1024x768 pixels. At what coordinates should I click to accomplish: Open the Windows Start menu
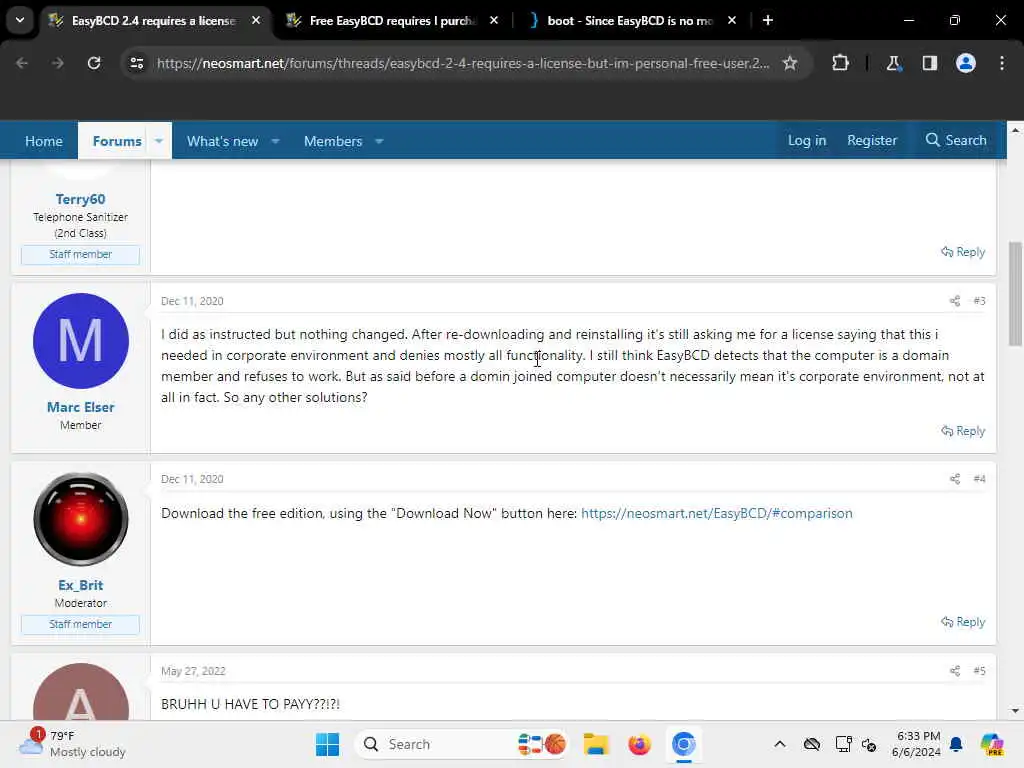pos(327,744)
